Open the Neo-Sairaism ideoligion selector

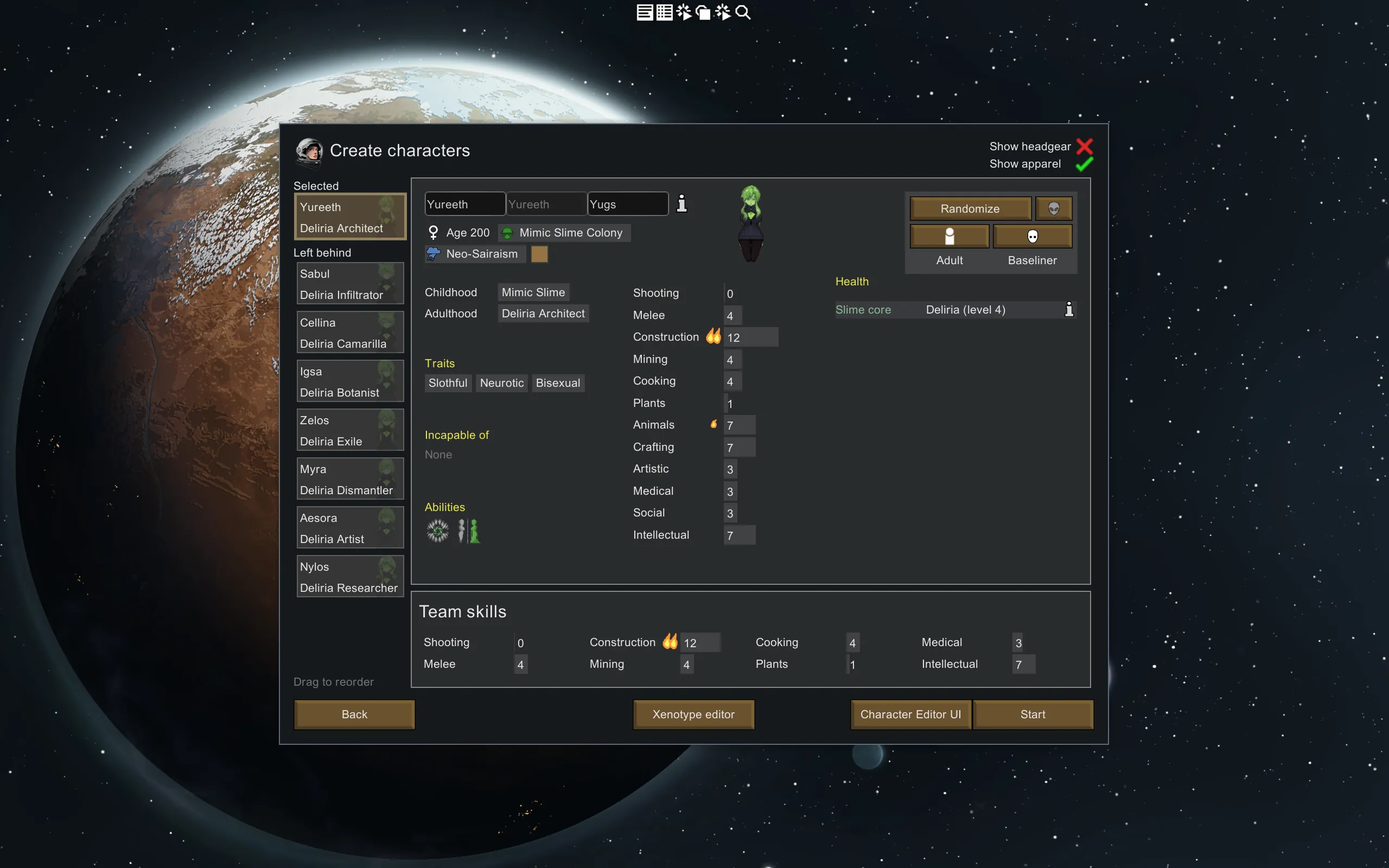pyautogui.click(x=475, y=254)
